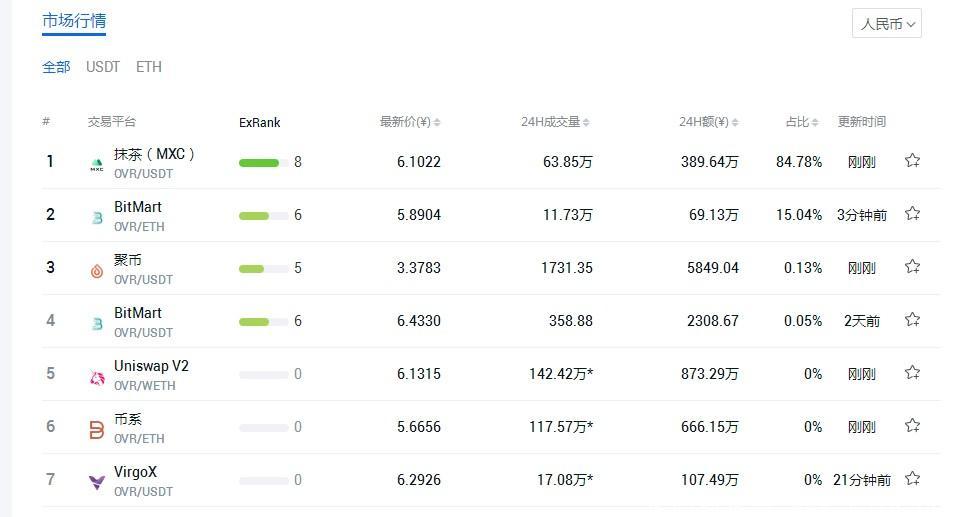Screen dimensions: 961x517
Task: Toggle star on BitMart OVR/USDT row
Action: pos(912,319)
